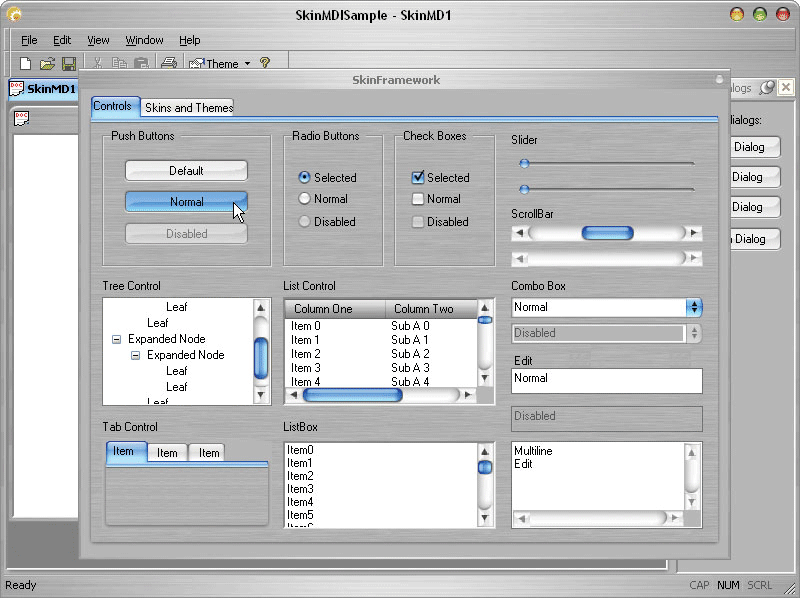Image resolution: width=800 pixels, height=598 pixels.
Task: Uncheck the Selected checkbox
Action: click(x=417, y=177)
